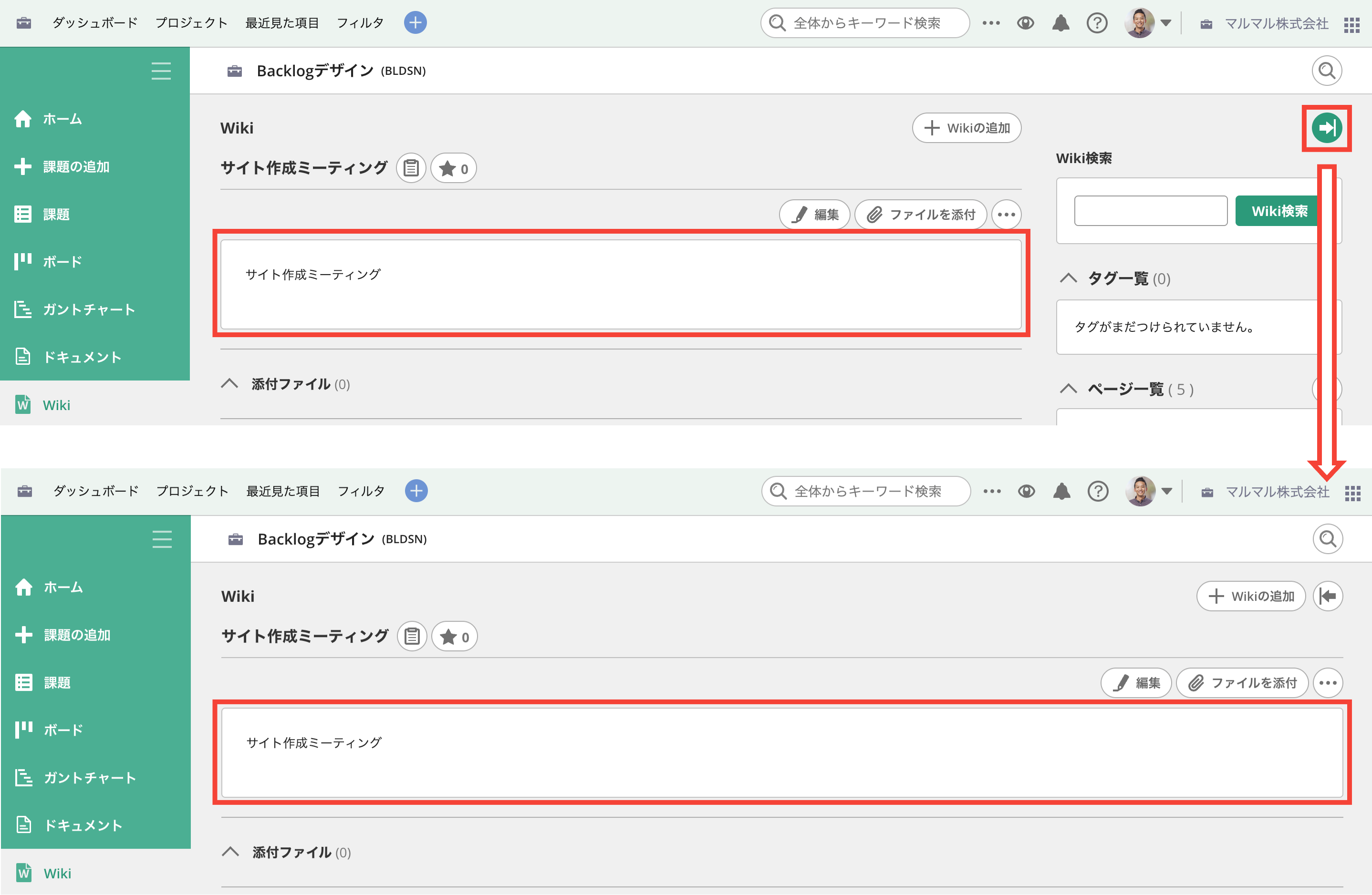Click the Backlogデザイン project title in the top screenshot
This screenshot has height=895, width=1372.
(315, 70)
